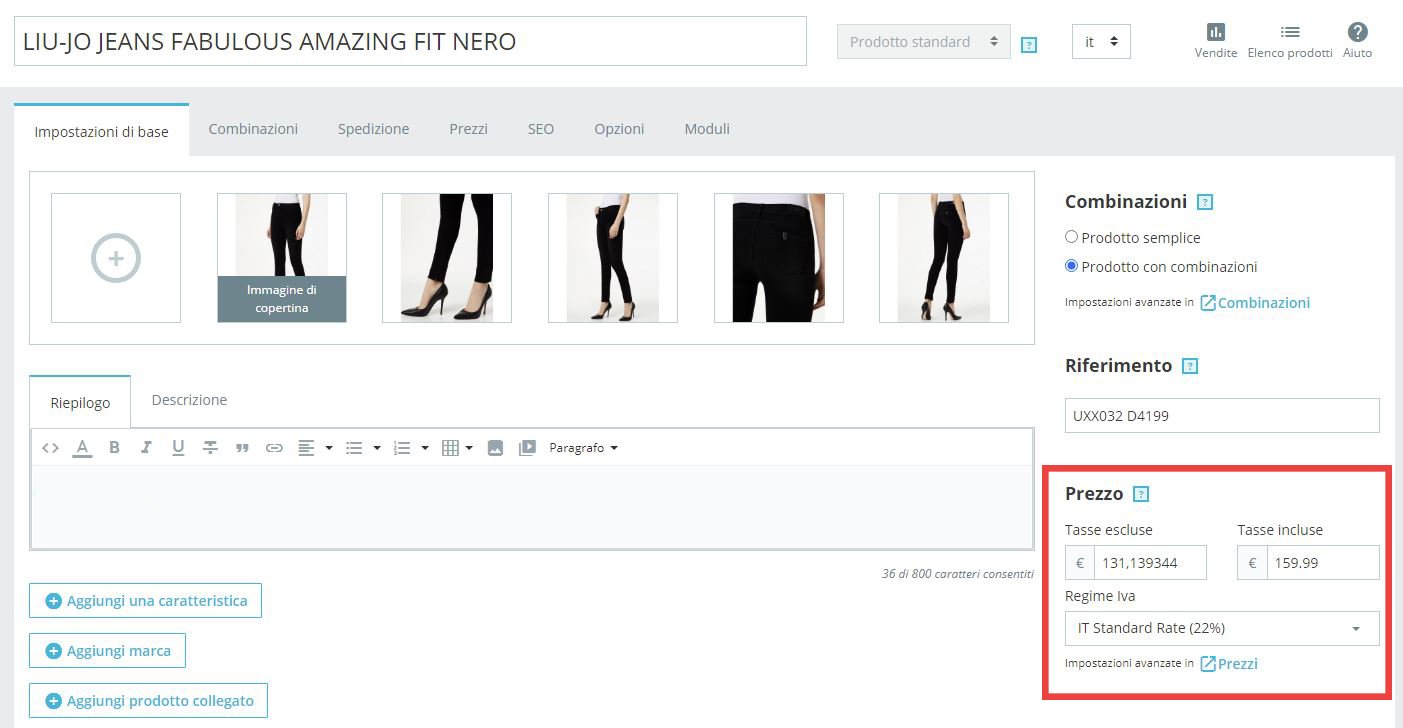Image resolution: width=1403 pixels, height=728 pixels.
Task: Choose the text color tool
Action: point(82,448)
